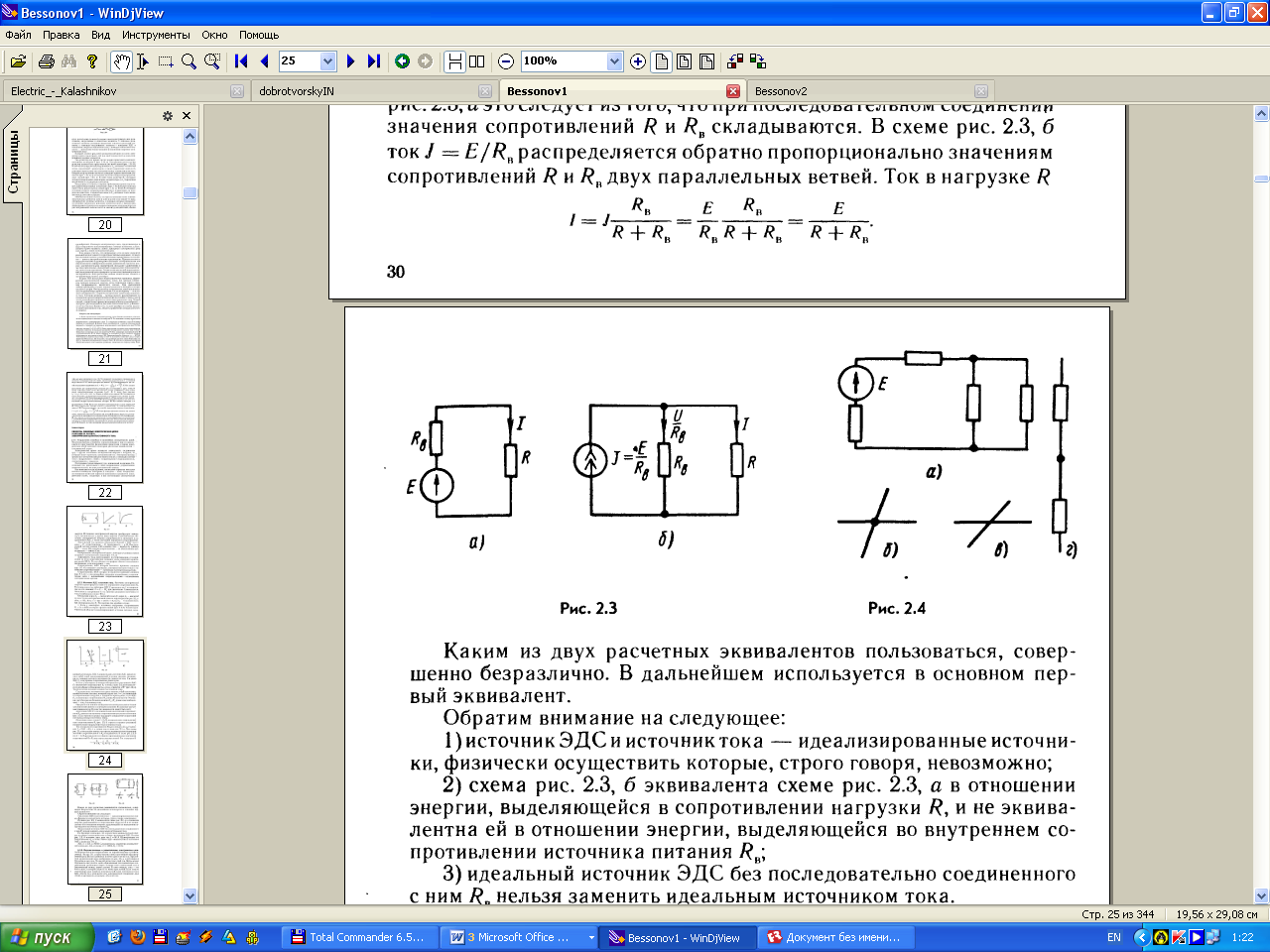Open Microsoft Office taskbar group
This screenshot has height=952, width=1270.
(520, 937)
